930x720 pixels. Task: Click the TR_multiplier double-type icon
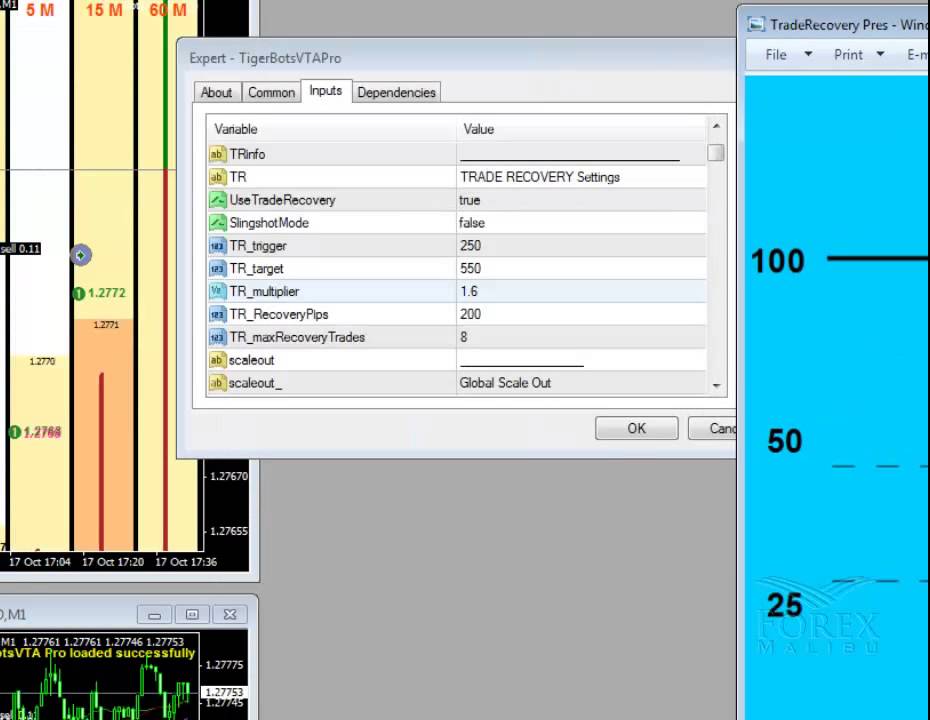coord(217,291)
